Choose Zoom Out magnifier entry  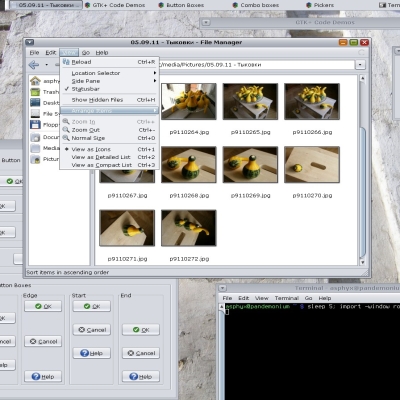click(109, 130)
